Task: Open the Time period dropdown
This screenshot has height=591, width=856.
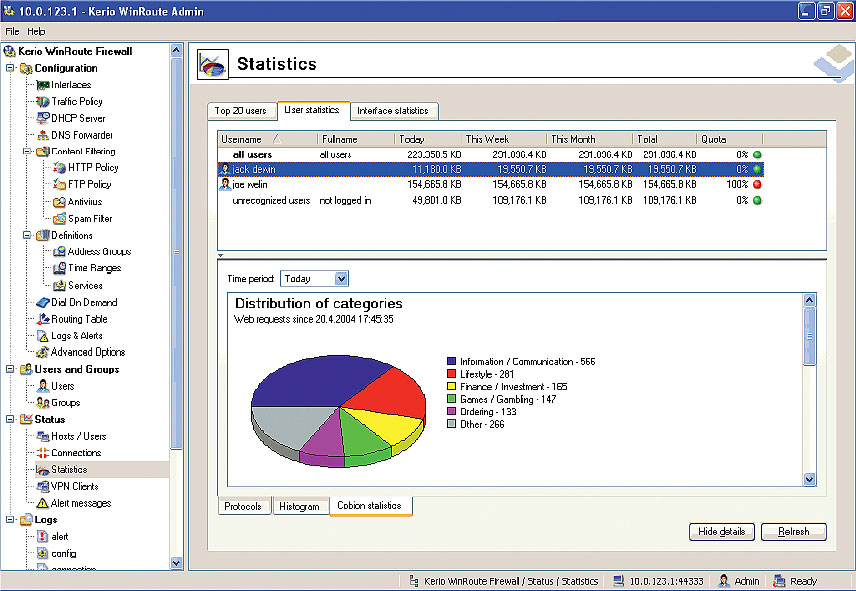Action: pos(341,279)
